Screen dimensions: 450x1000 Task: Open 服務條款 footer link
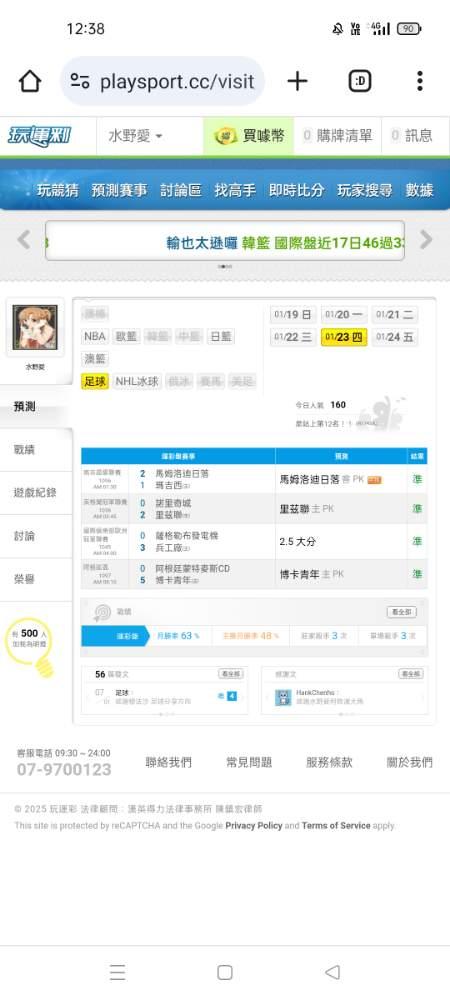pos(329,762)
